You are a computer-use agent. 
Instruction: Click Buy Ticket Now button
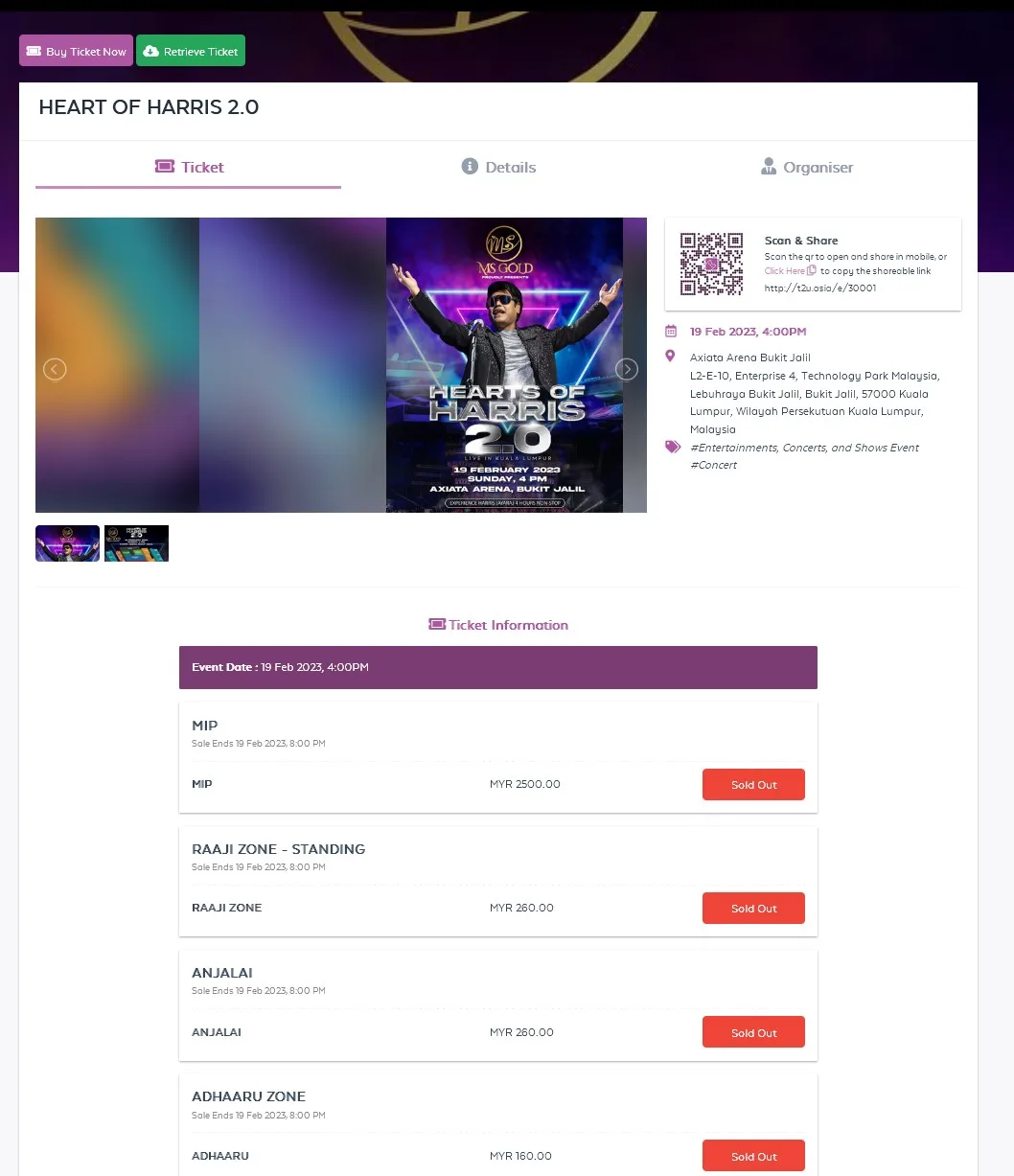[x=76, y=51]
